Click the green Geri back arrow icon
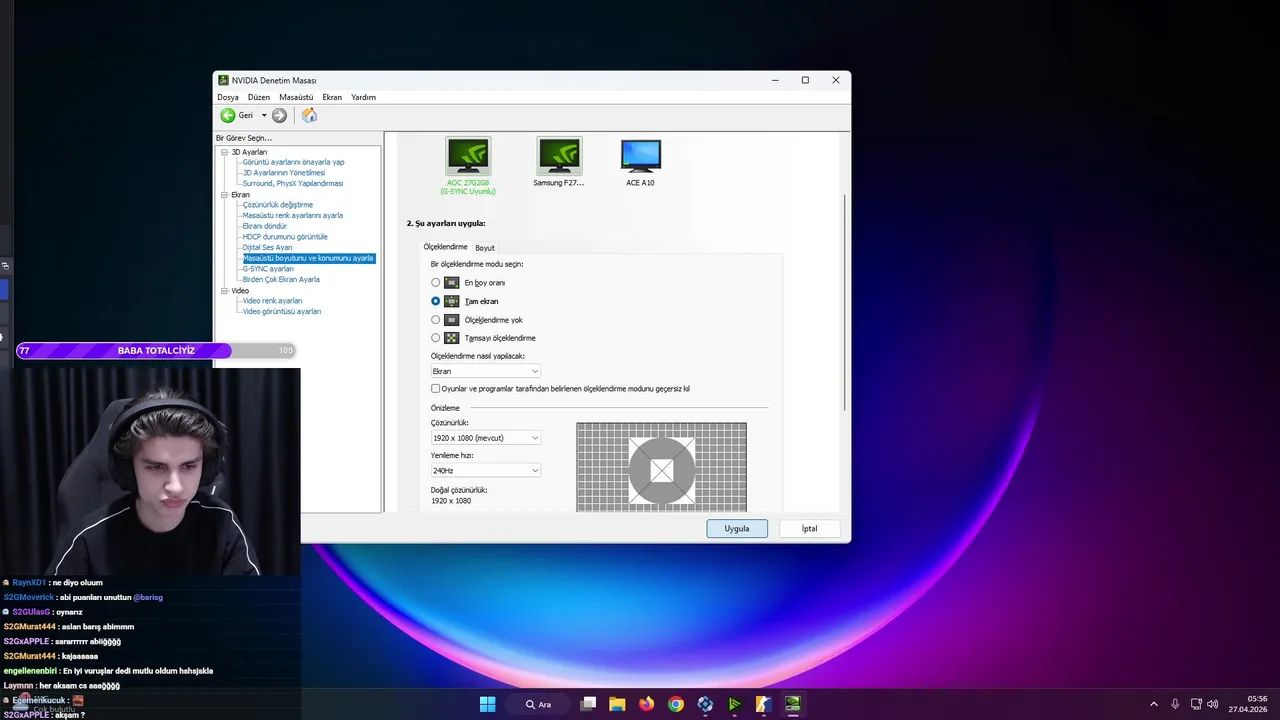The height and width of the screenshot is (720, 1280). (x=228, y=115)
